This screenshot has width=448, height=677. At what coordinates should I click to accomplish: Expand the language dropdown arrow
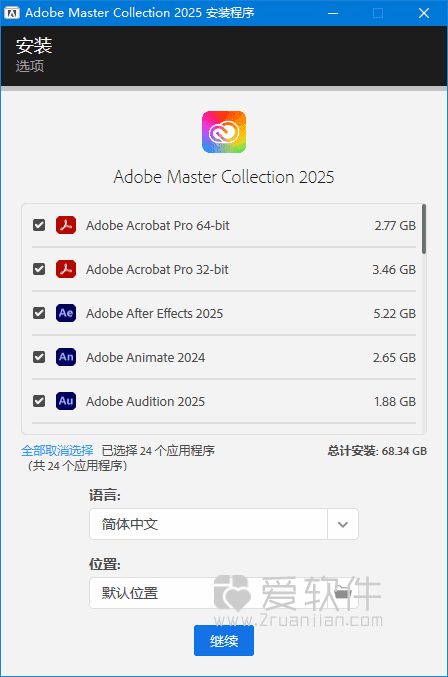343,524
